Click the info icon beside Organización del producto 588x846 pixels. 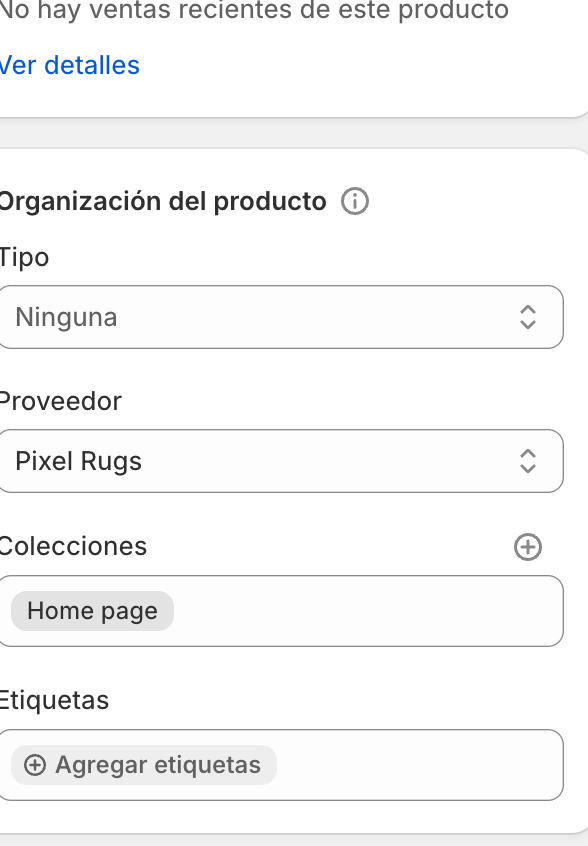click(354, 201)
